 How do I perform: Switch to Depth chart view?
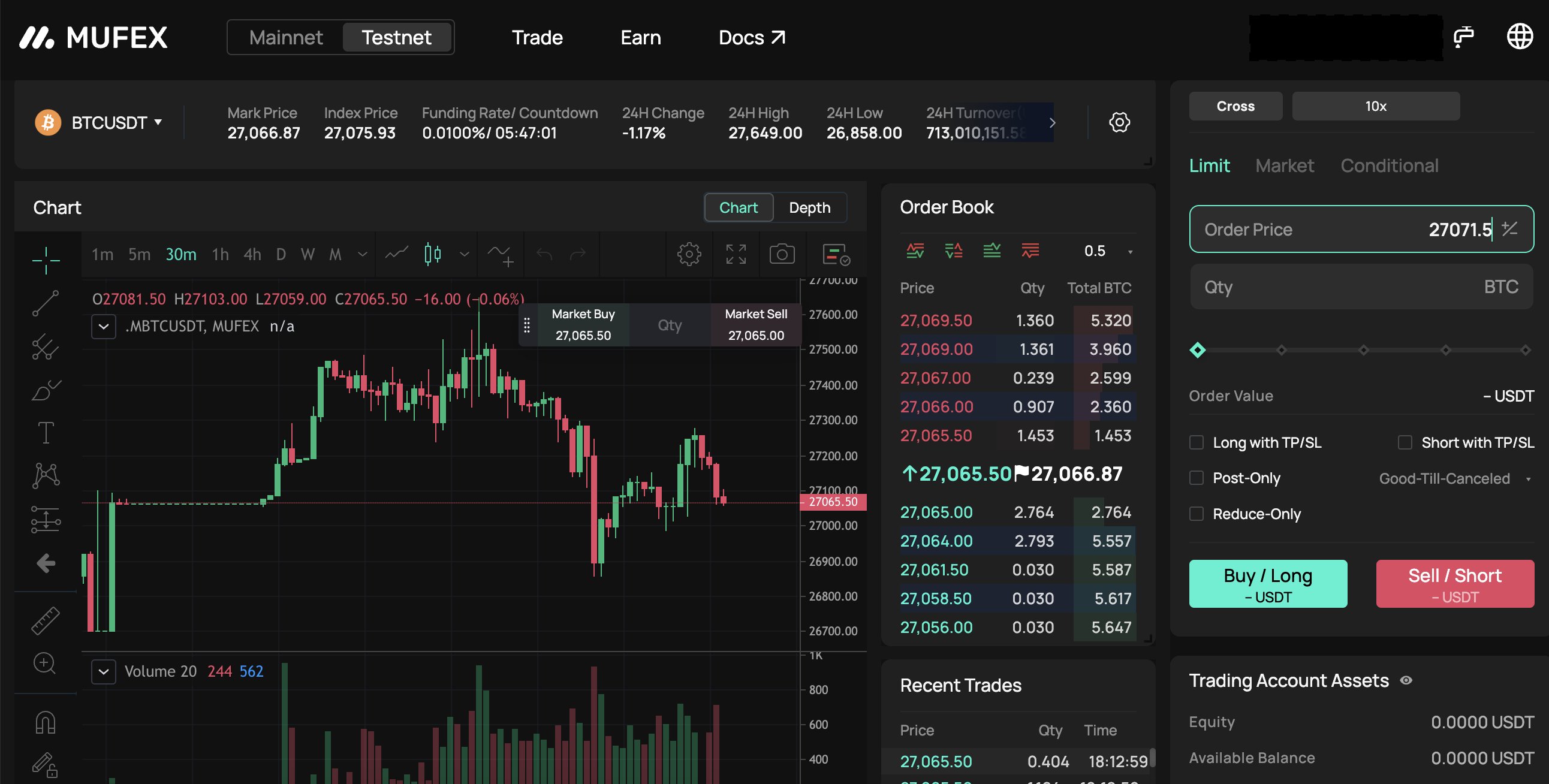click(809, 207)
